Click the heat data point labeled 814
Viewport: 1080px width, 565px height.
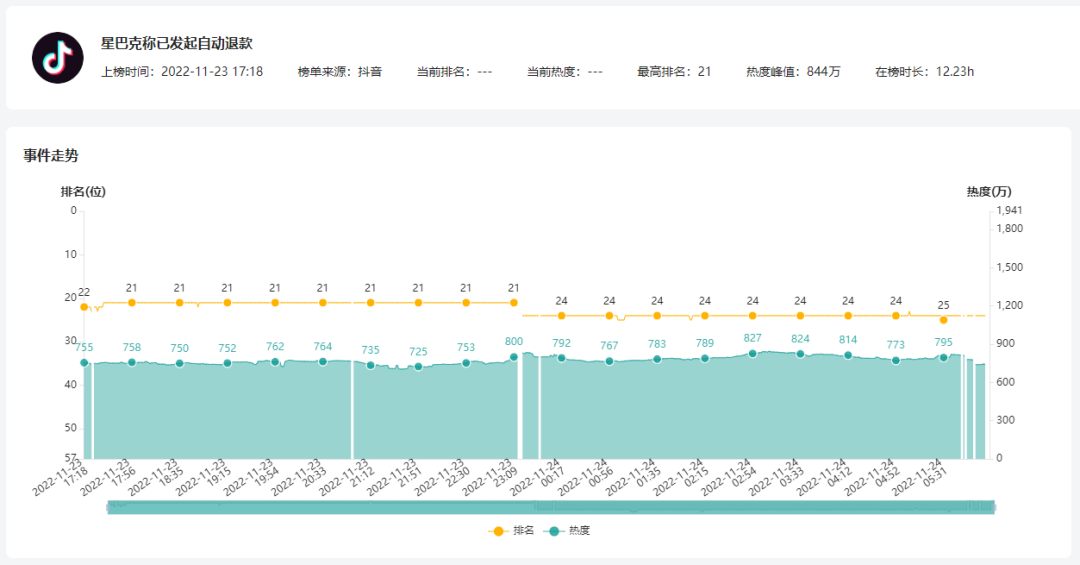pyautogui.click(x=848, y=355)
